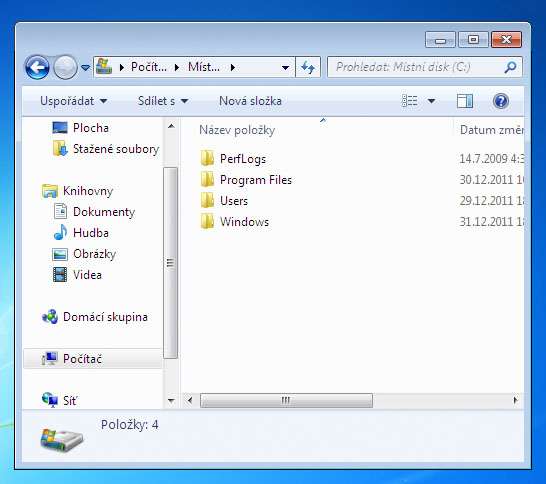The height and width of the screenshot is (484, 546).
Task: Open the Uspořádat menu
Action: point(73,101)
